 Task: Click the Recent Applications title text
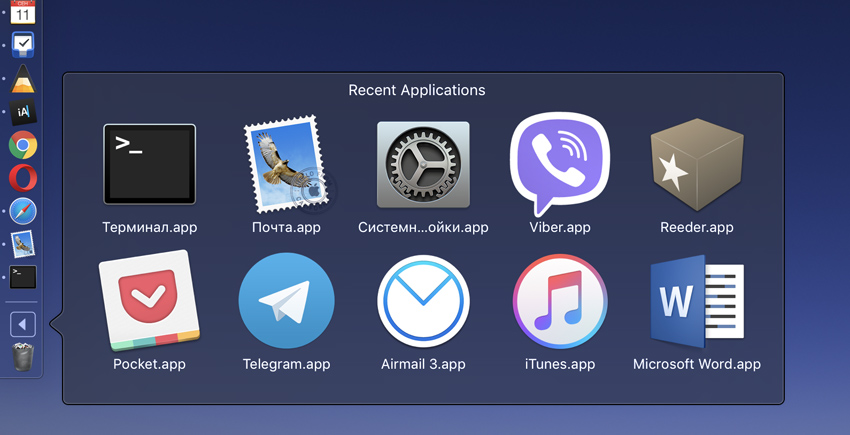point(417,90)
